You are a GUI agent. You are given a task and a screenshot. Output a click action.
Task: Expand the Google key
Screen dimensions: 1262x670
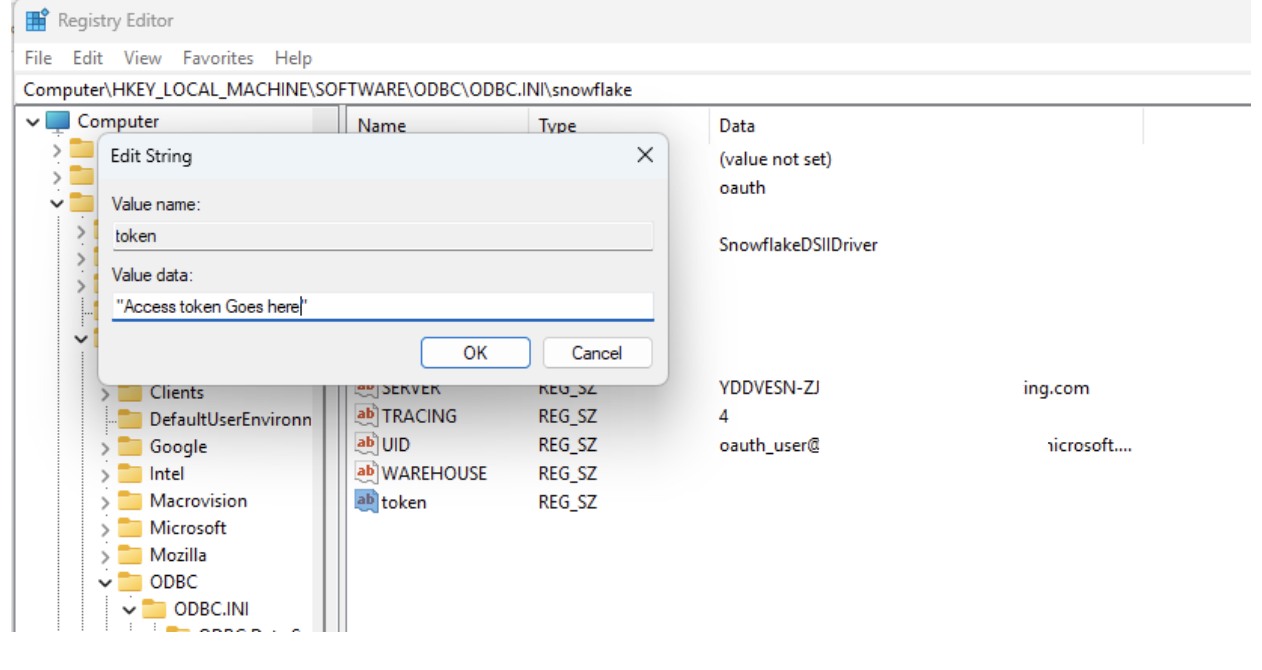pos(105,447)
